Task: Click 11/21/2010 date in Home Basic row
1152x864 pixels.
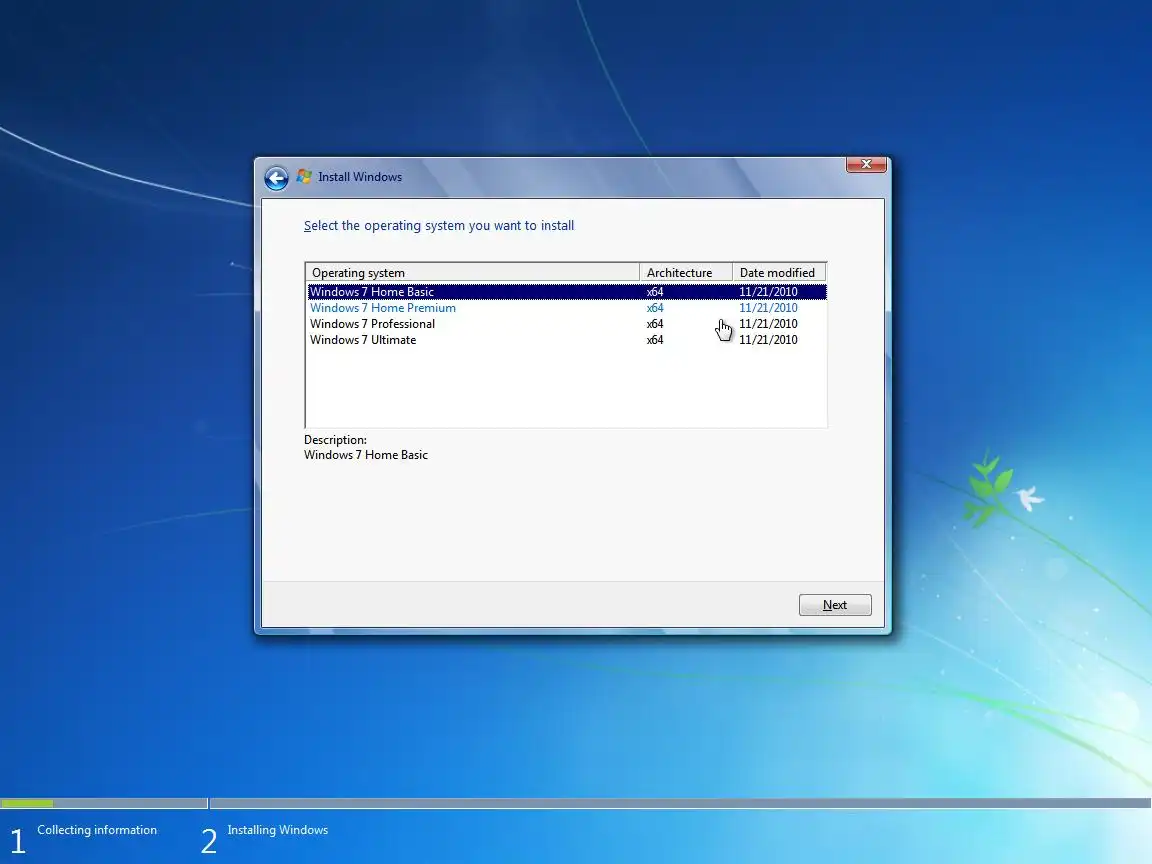Action: tap(768, 292)
